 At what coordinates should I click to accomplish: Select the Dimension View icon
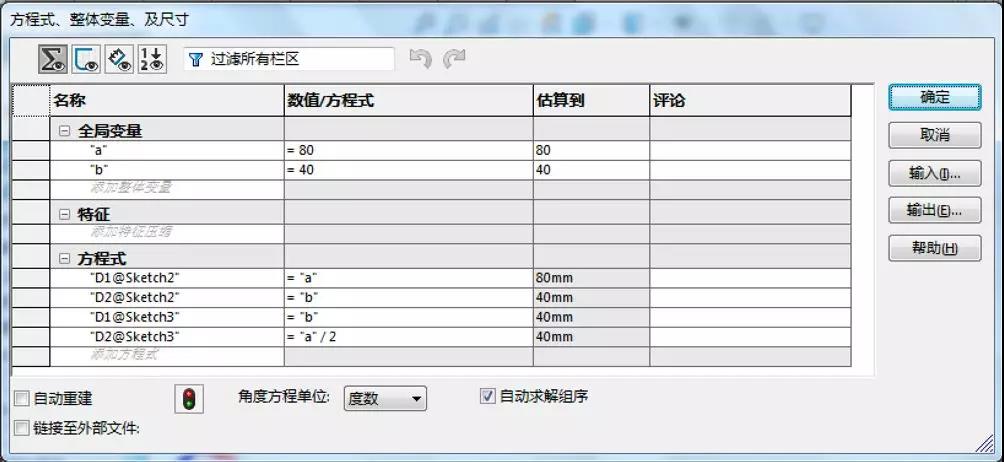point(120,59)
